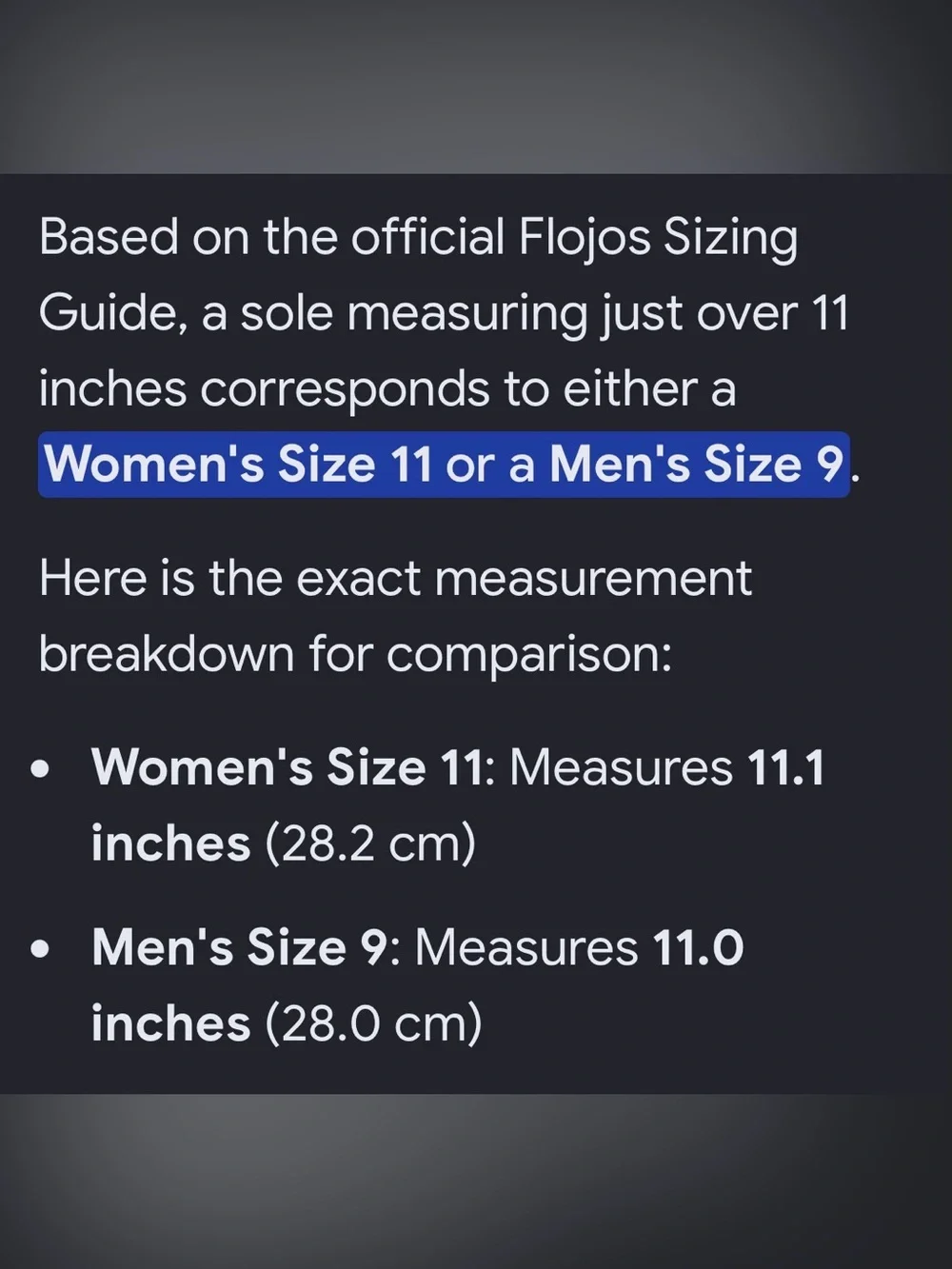Click the word Based at paragraph start
Image resolution: width=952 pixels, height=1269 pixels.
click(x=109, y=237)
